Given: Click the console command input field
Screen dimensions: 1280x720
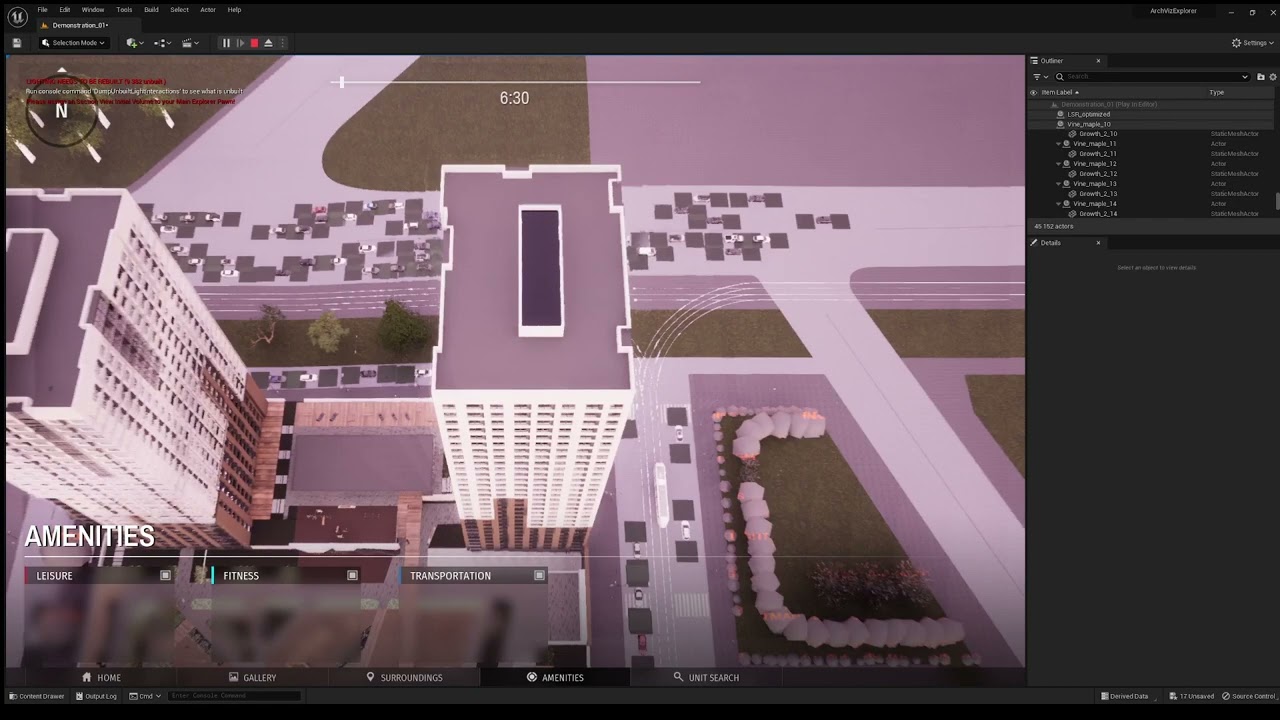Looking at the screenshot, I should click(234, 696).
